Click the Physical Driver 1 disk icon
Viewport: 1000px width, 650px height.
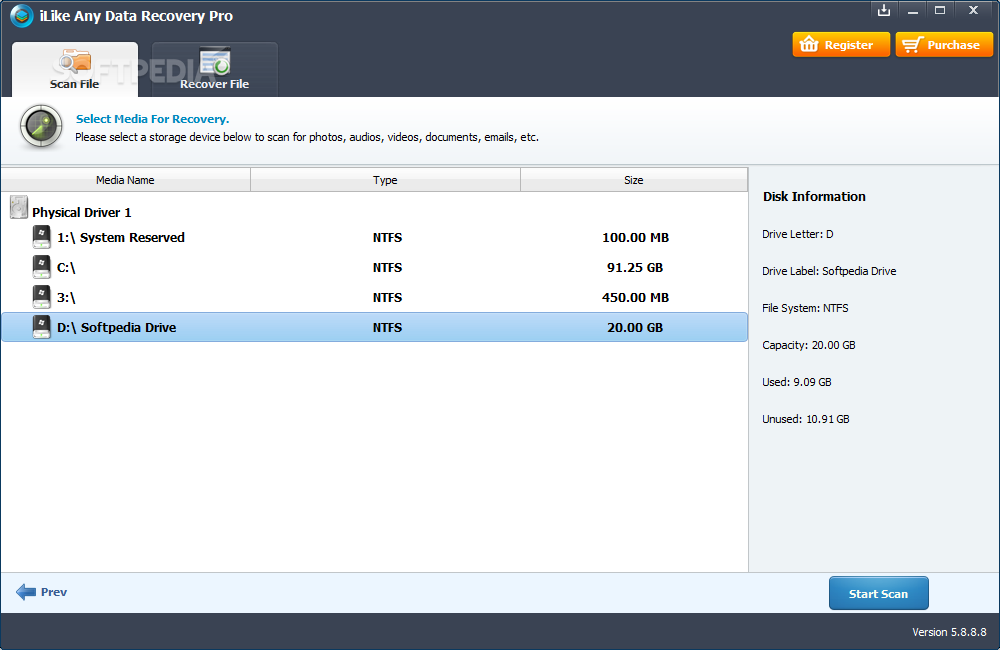pyautogui.click(x=19, y=208)
